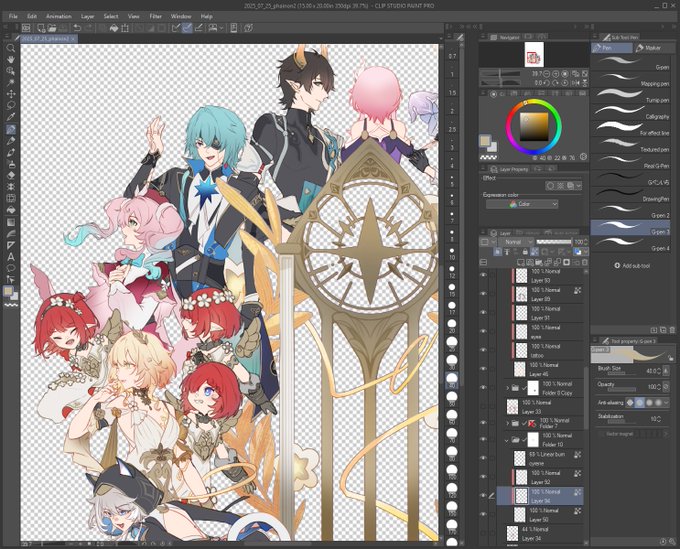
Task: Select the Fill bucket tool
Action: click(11, 210)
